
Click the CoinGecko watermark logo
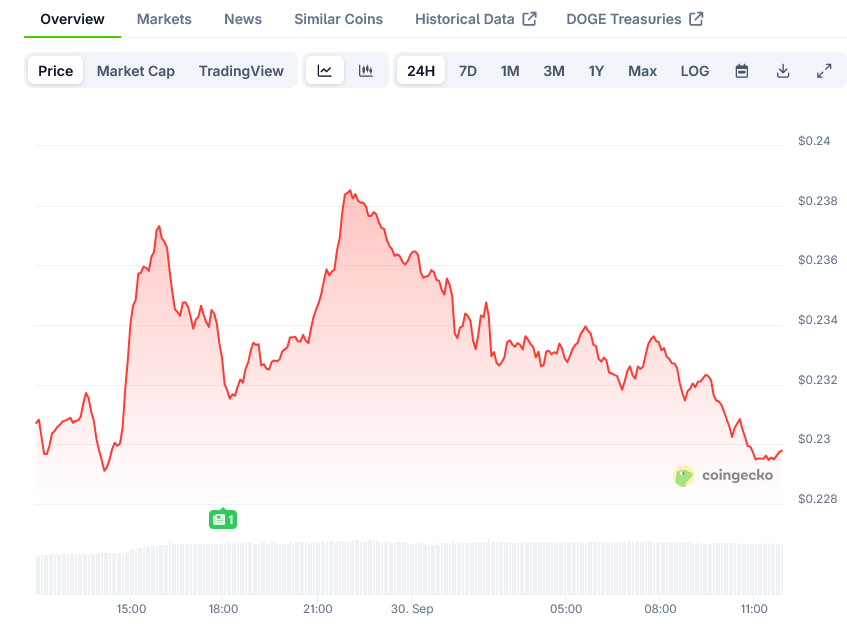pos(724,476)
